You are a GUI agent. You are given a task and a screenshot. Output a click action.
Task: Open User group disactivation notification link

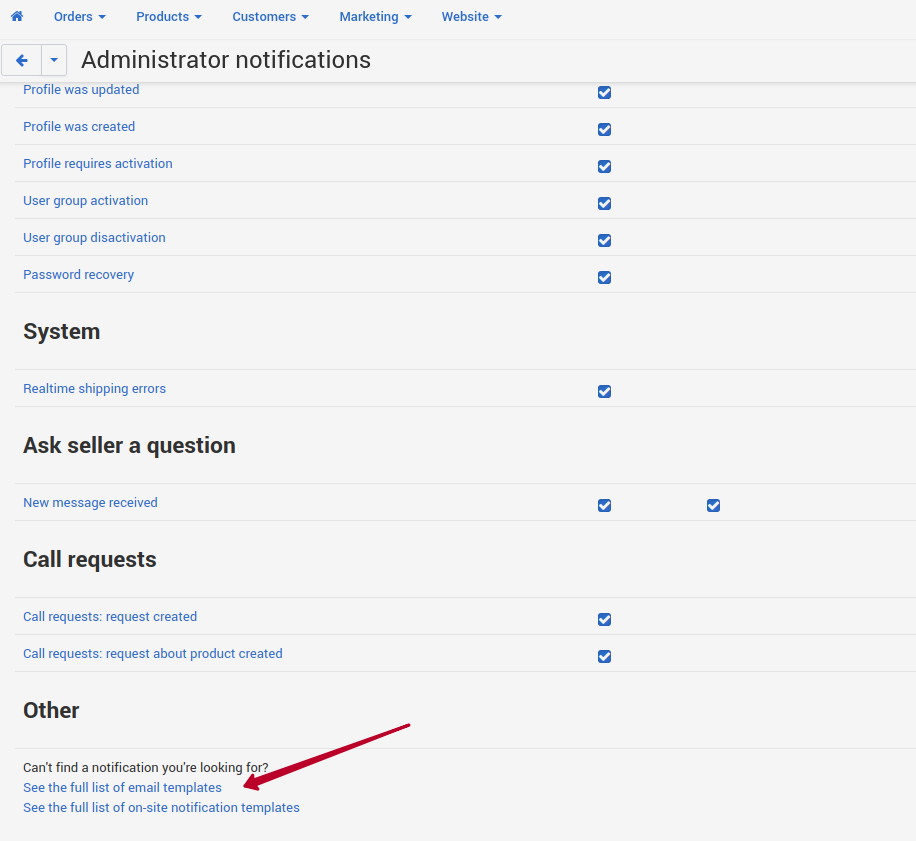[94, 238]
